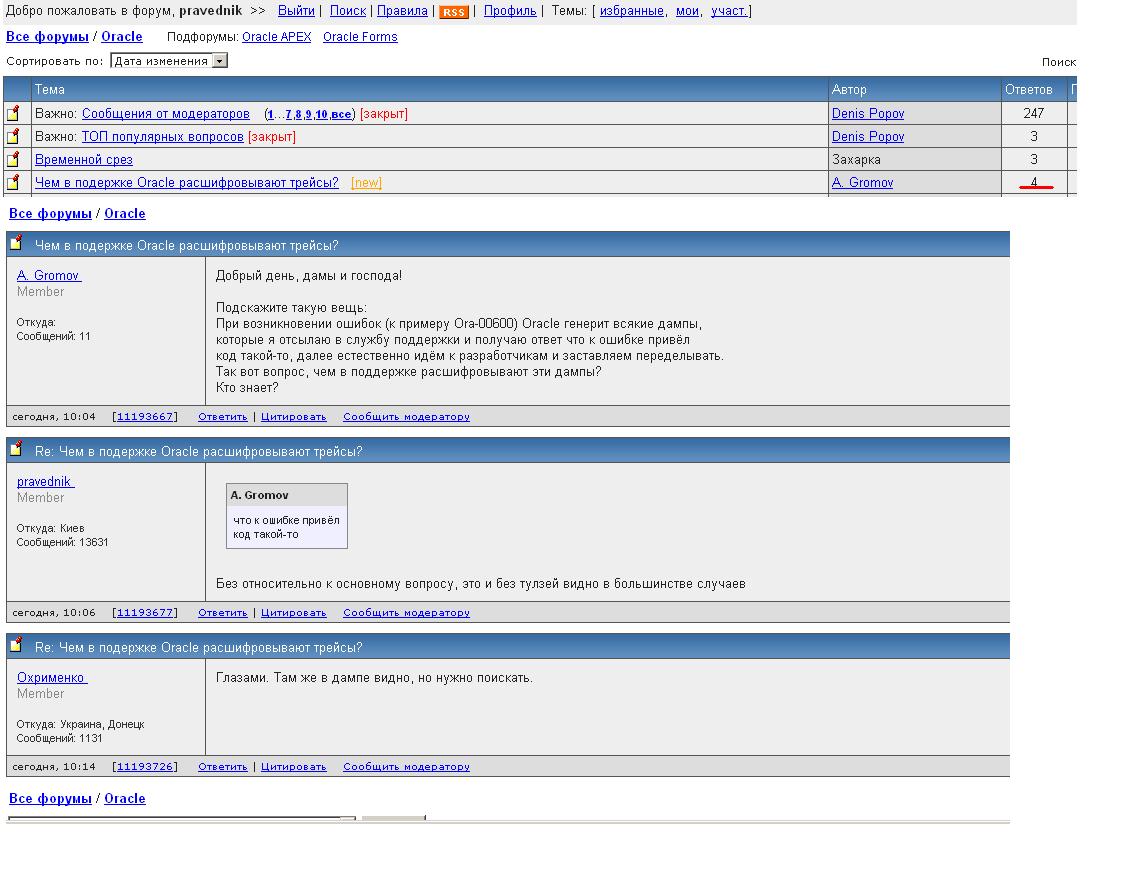
Task: Click the post icon in pravednik's reply header
Action: pyautogui.click(x=16, y=450)
